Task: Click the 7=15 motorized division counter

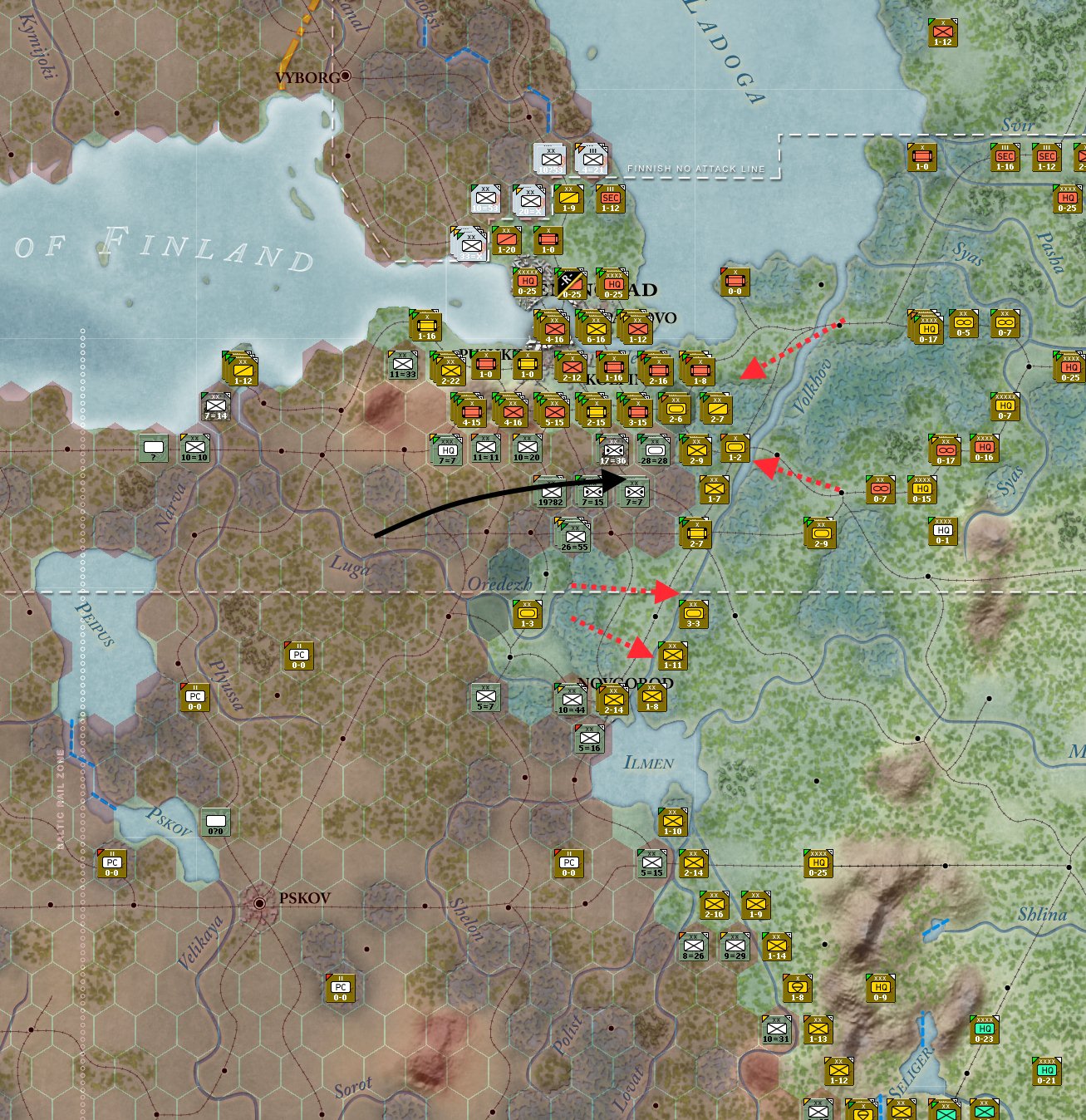Action: coord(592,492)
